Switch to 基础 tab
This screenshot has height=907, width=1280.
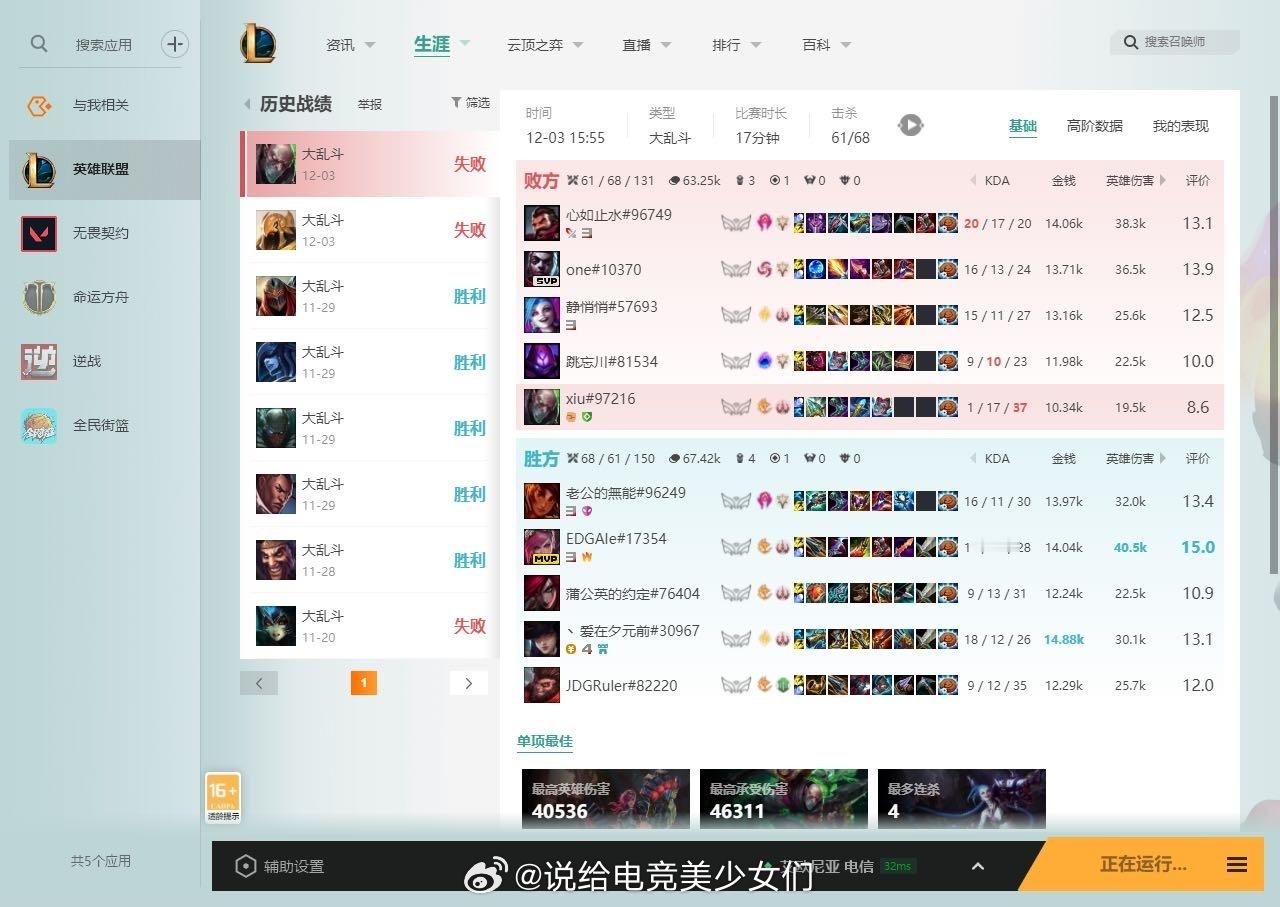pos(1023,126)
